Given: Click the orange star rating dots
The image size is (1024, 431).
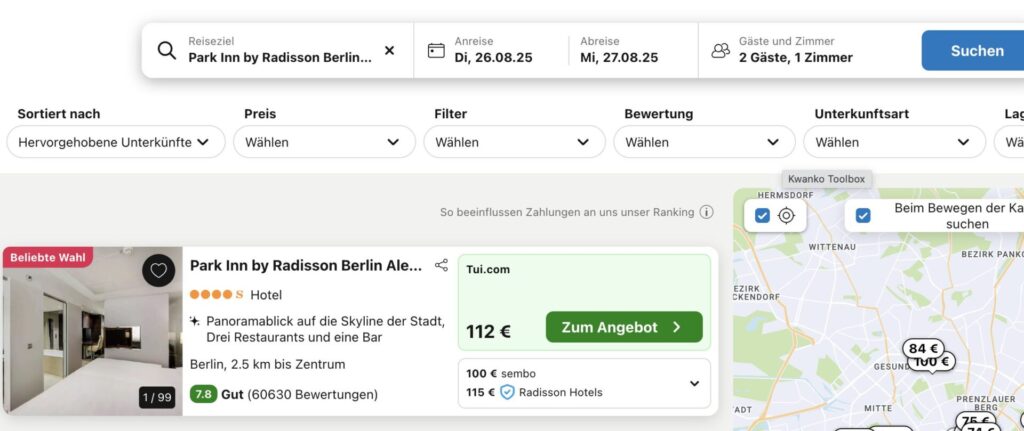Looking at the screenshot, I should 216,295.
